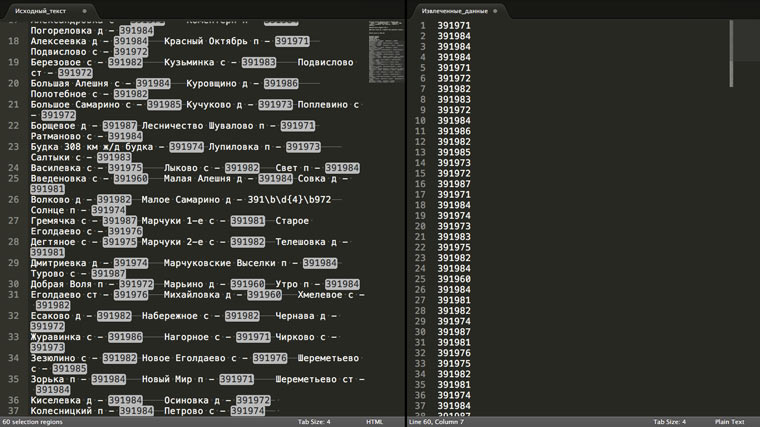Click 'Line 60, Column 7' status indicator
The image size is (760, 427).
[x=443, y=422]
